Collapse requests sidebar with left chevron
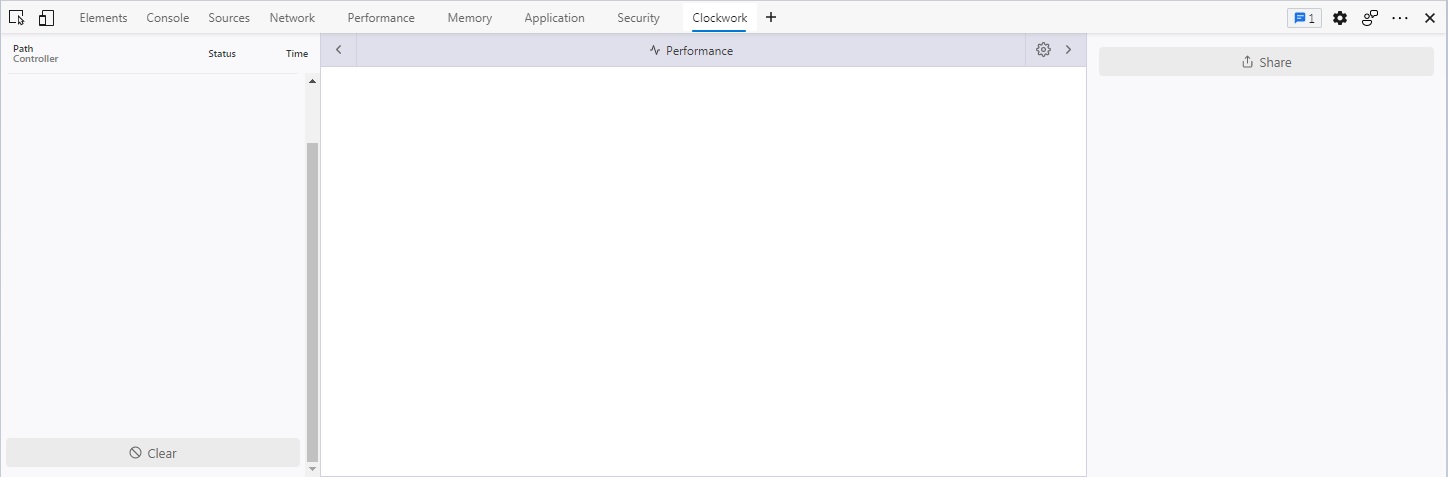The image size is (1448, 477). pos(339,50)
